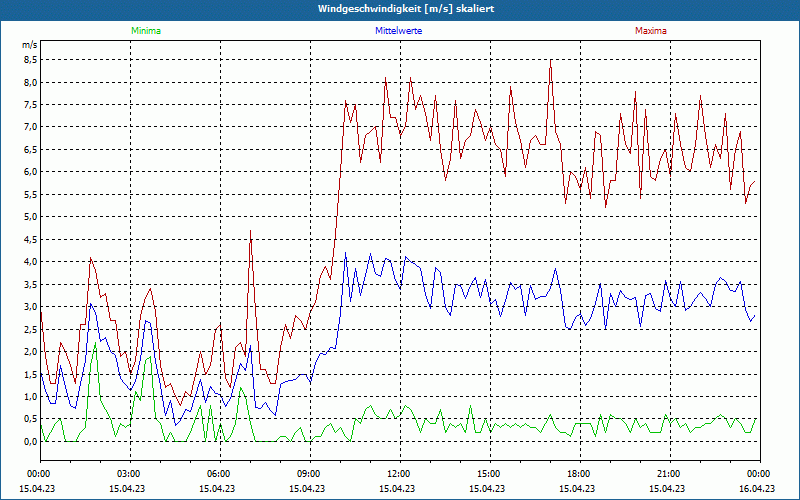Click the 7,5 y-axis value

(31, 105)
